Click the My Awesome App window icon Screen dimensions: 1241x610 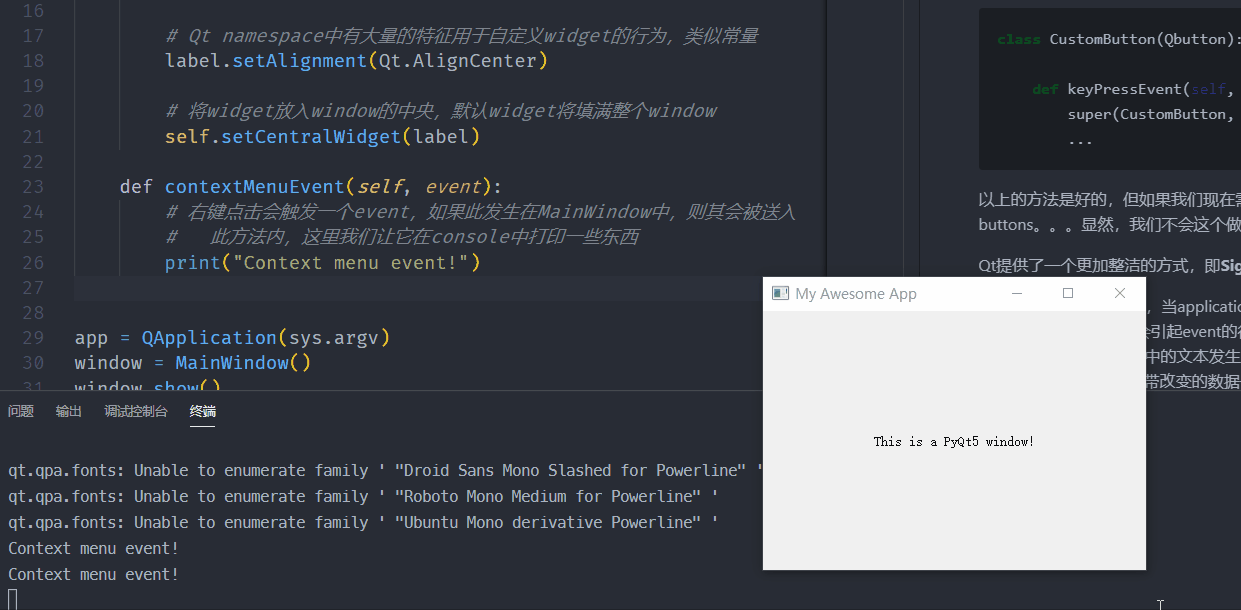[781, 293]
